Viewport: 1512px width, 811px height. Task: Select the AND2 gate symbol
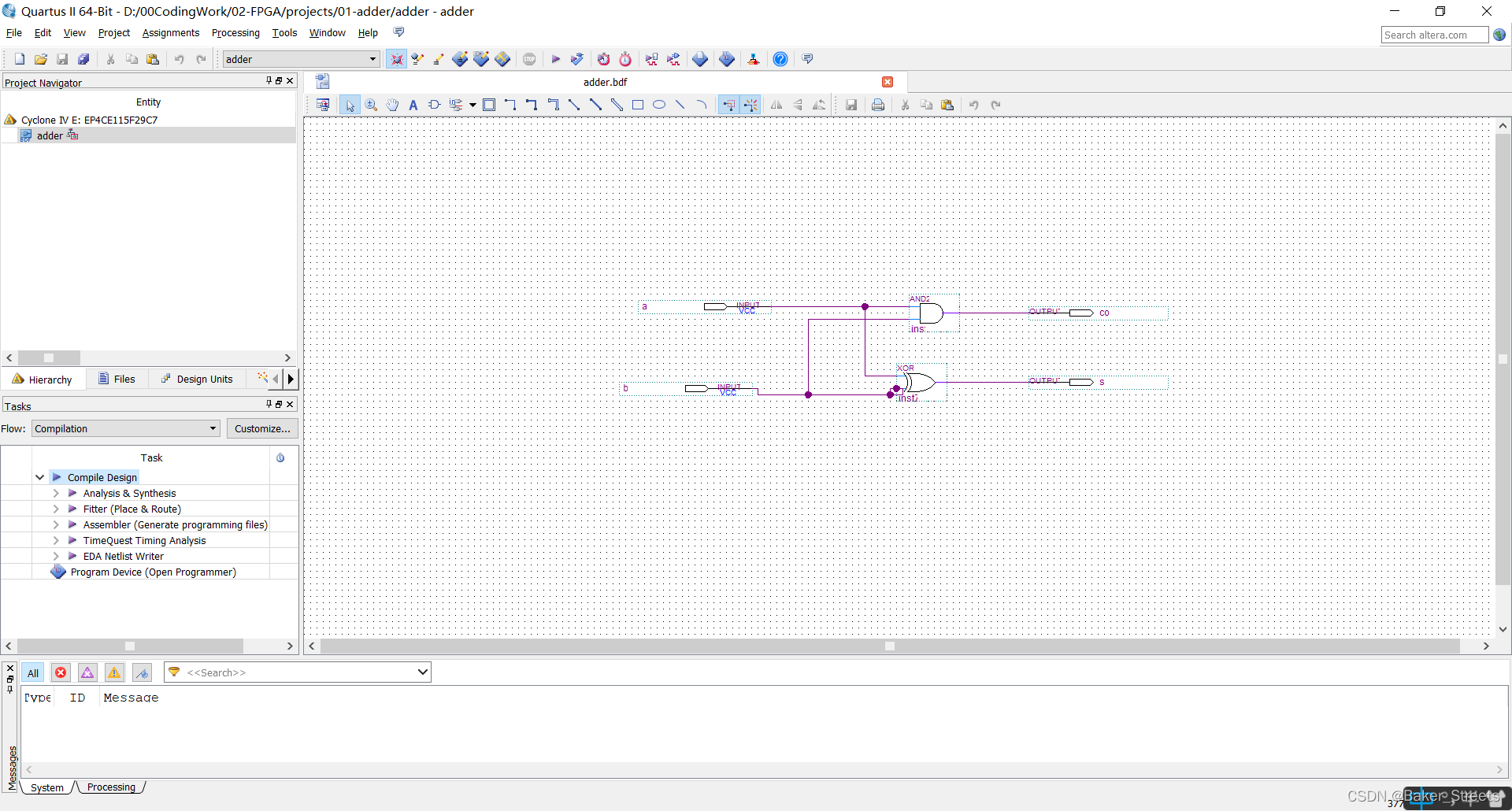point(931,313)
